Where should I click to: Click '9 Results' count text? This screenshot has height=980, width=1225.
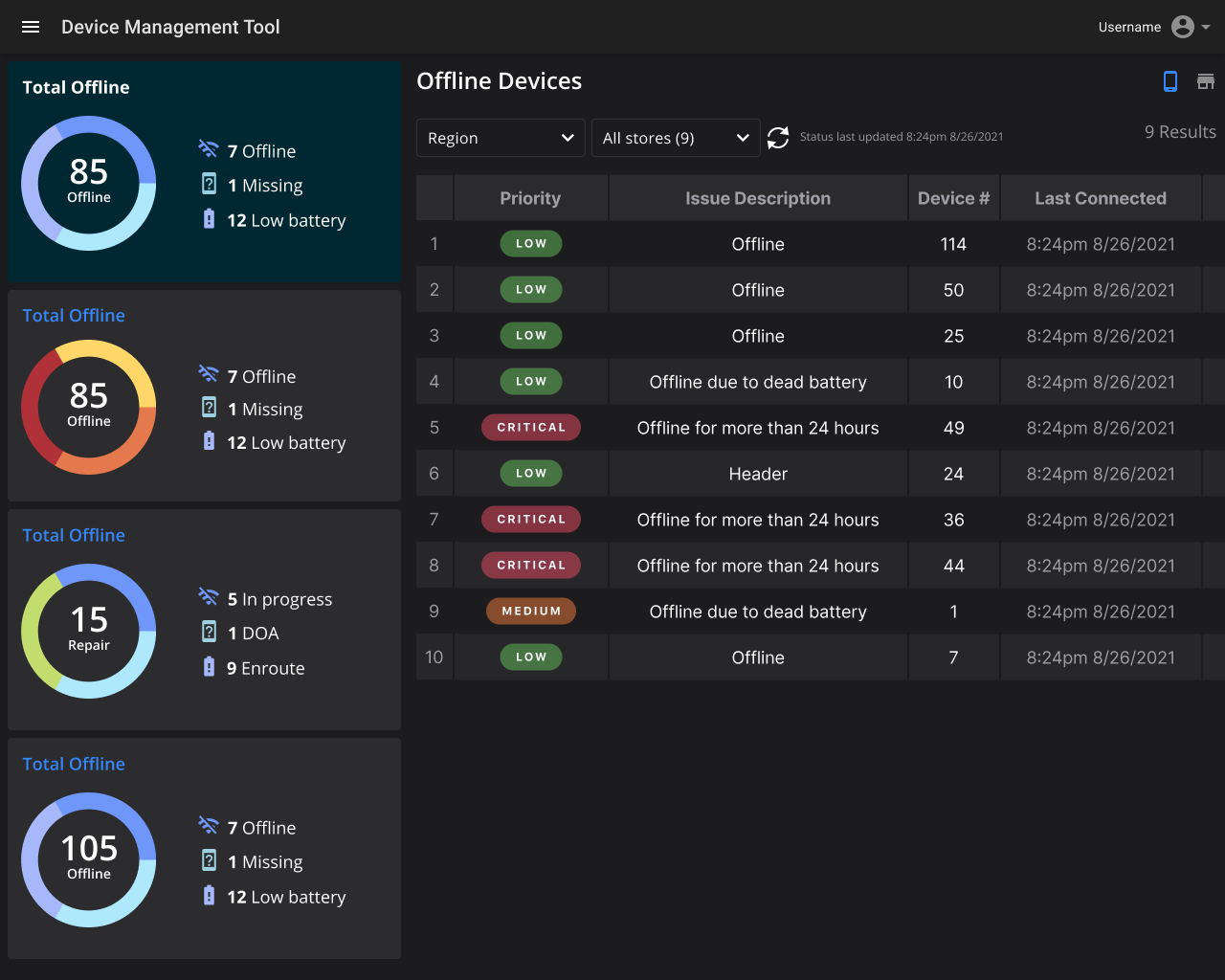tap(1180, 132)
